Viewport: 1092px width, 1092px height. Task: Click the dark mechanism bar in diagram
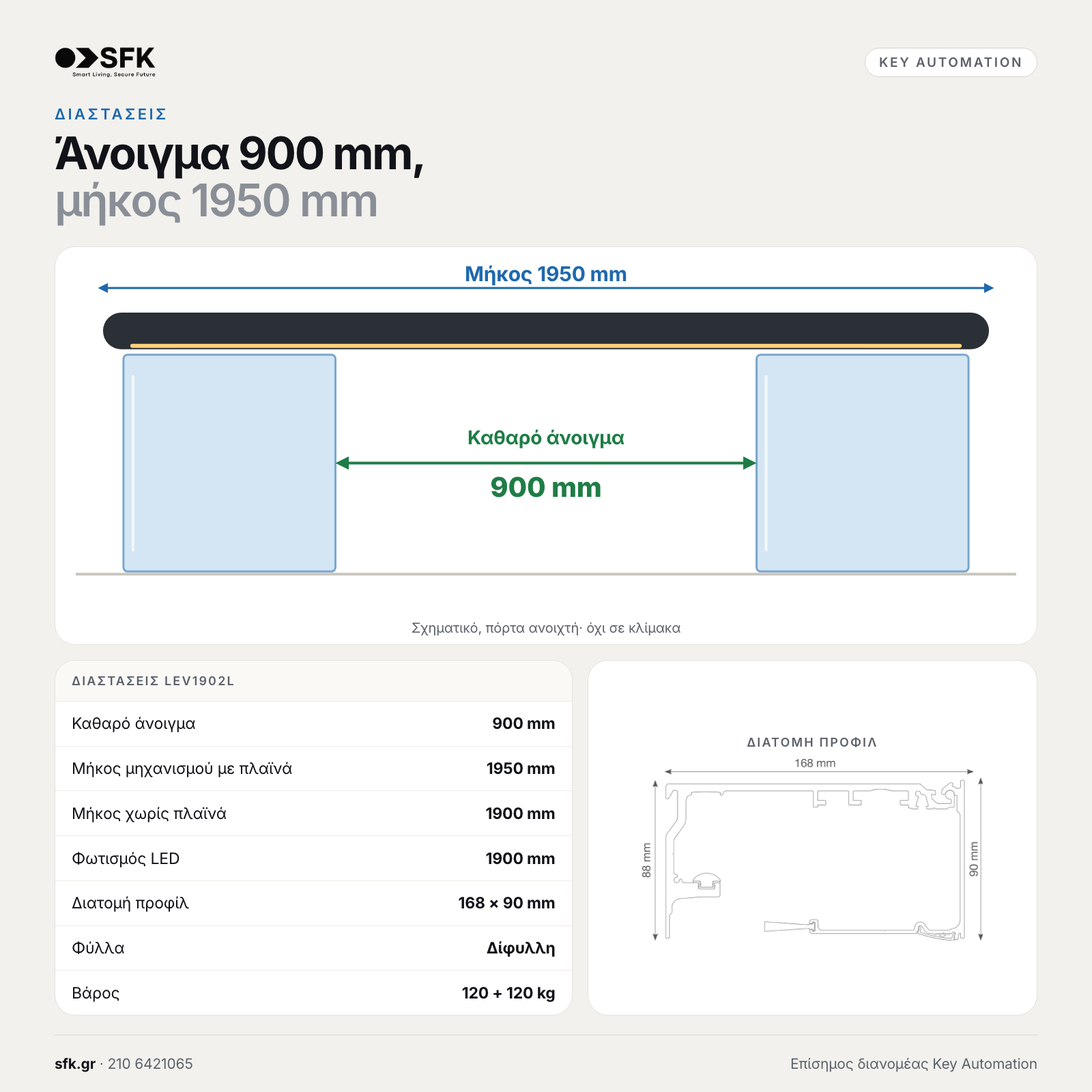point(546,331)
